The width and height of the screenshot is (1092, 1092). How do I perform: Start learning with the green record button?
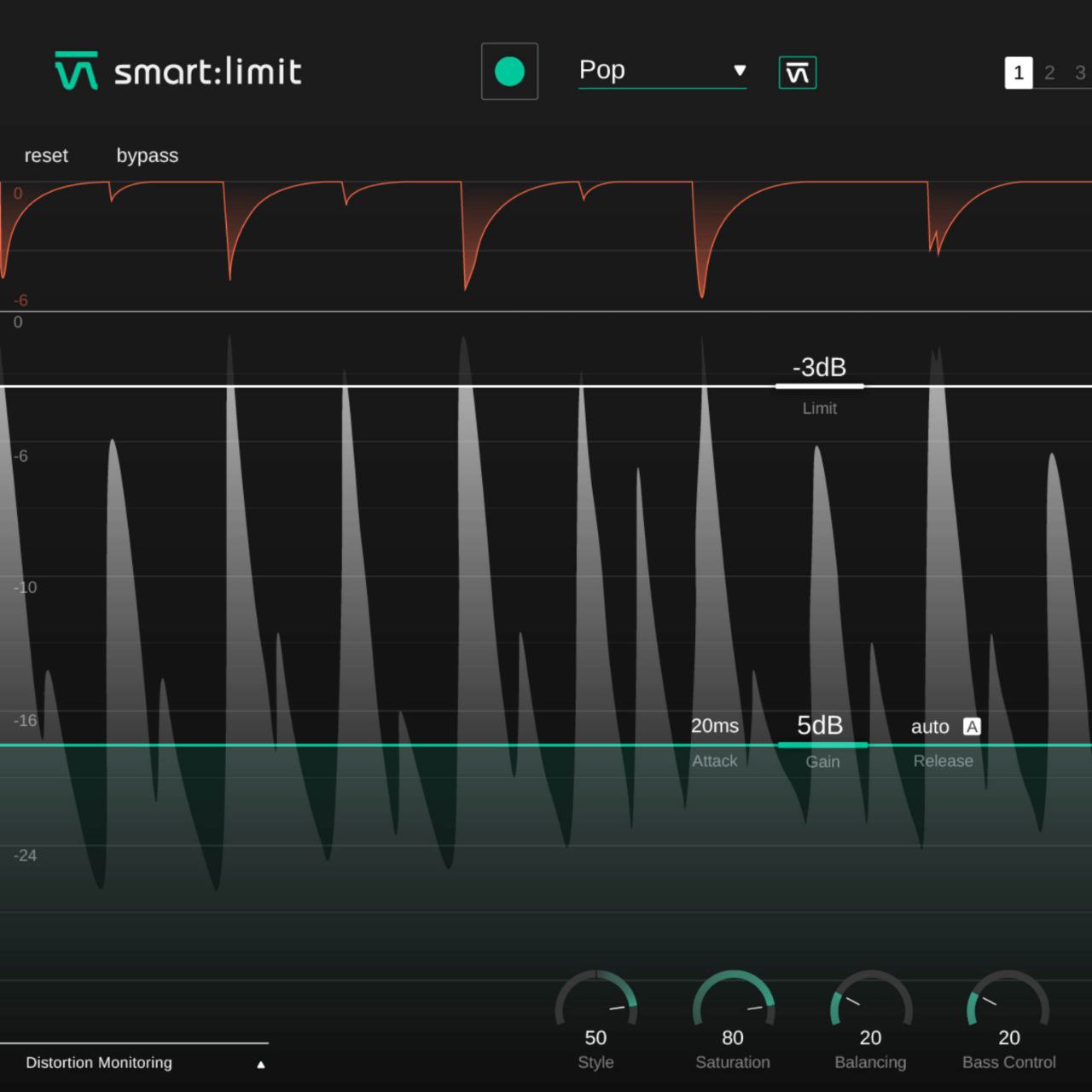509,72
